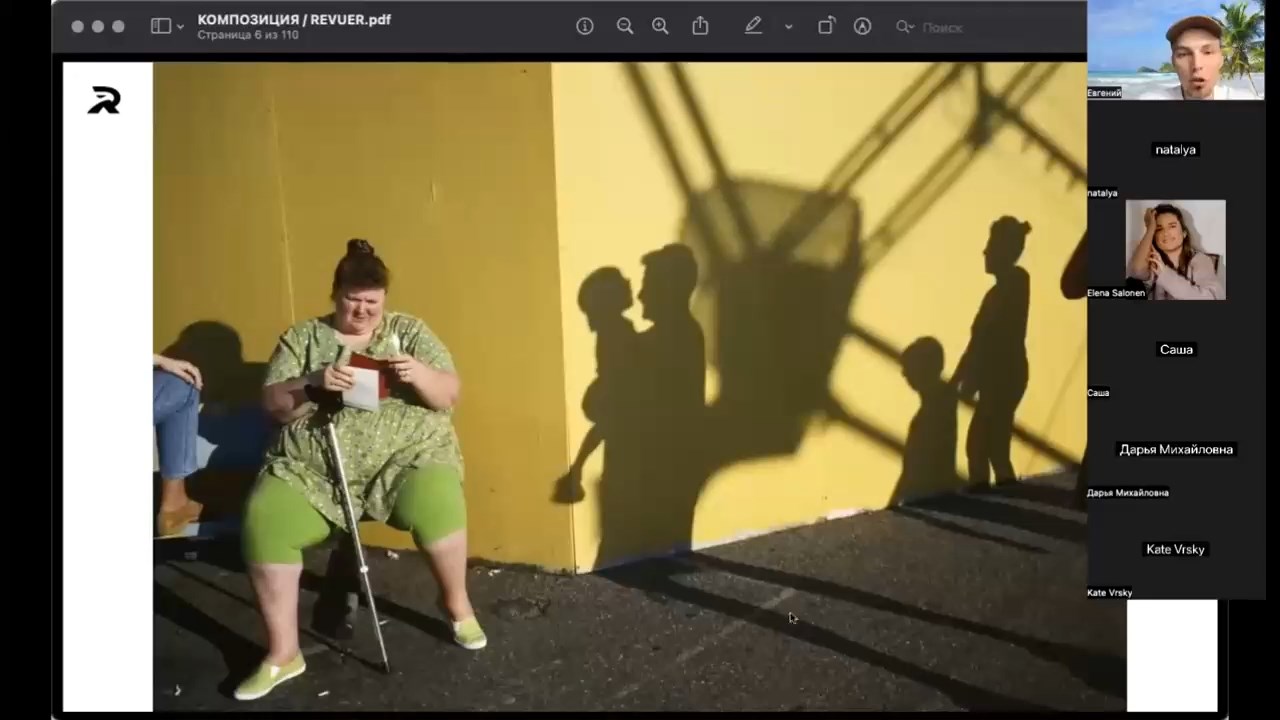Select the highlight pen tool
This screenshot has width=1280, height=720.
[753, 26]
